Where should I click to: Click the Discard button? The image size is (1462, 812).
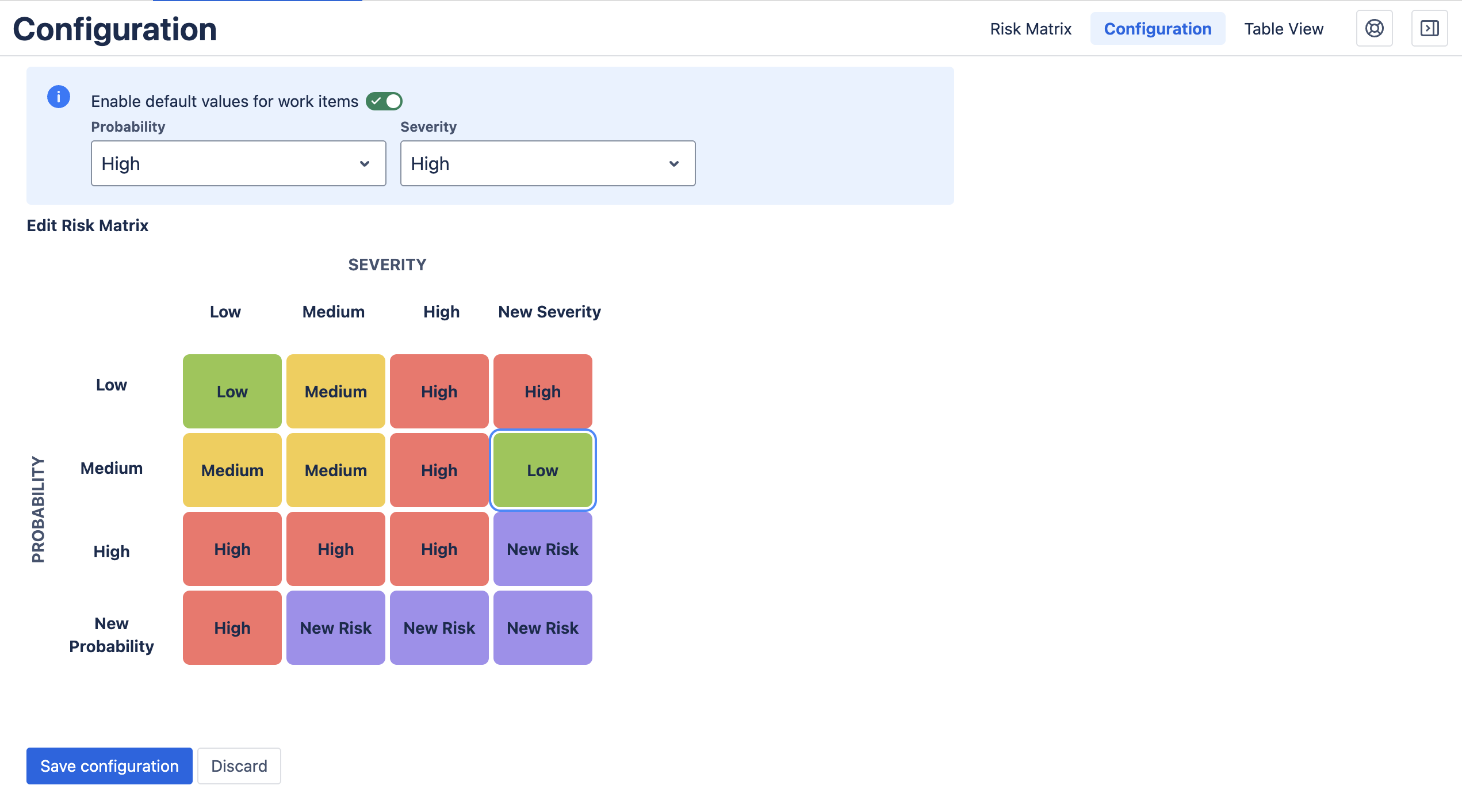tap(239, 766)
